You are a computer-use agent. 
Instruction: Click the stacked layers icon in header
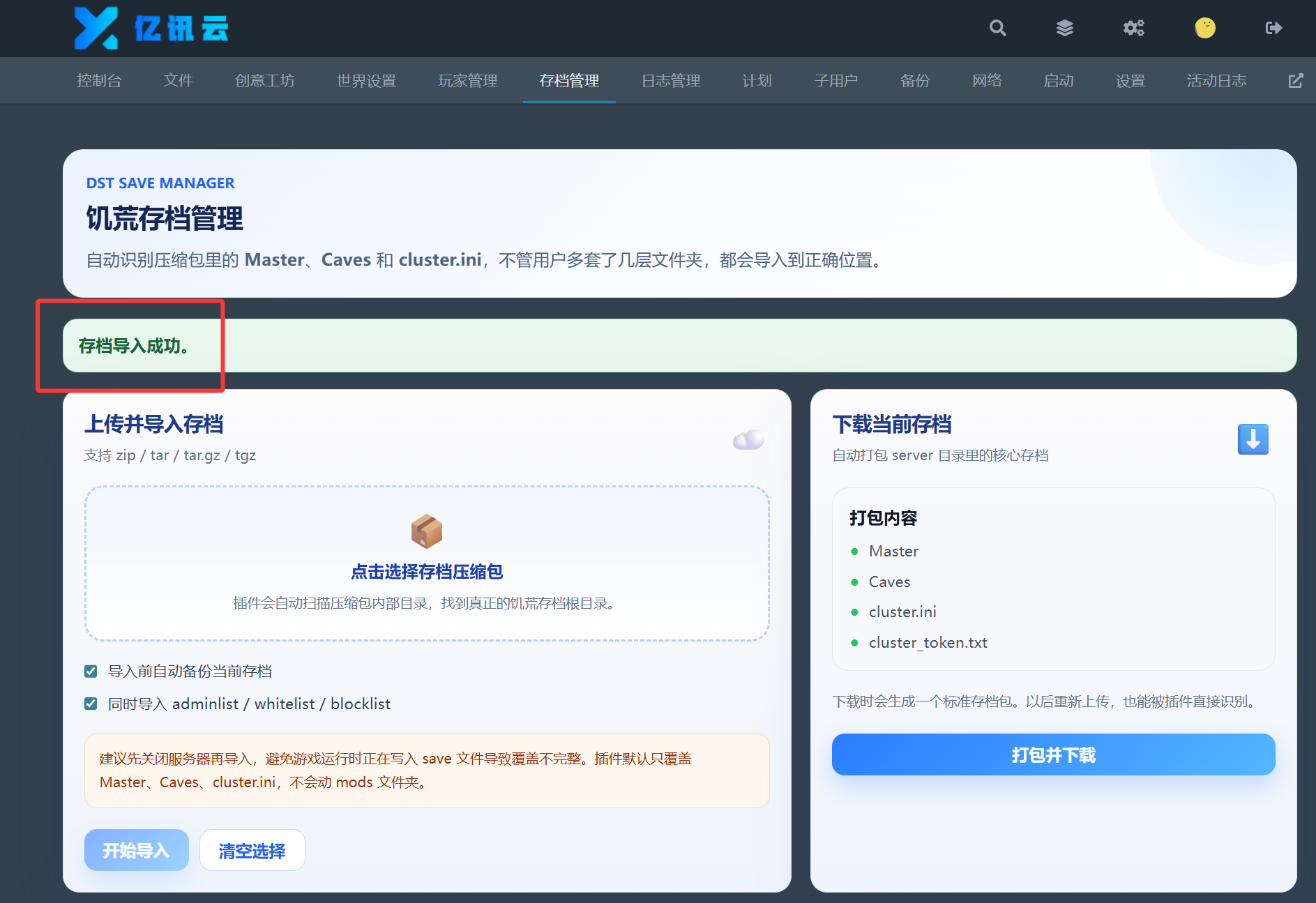tap(1065, 28)
